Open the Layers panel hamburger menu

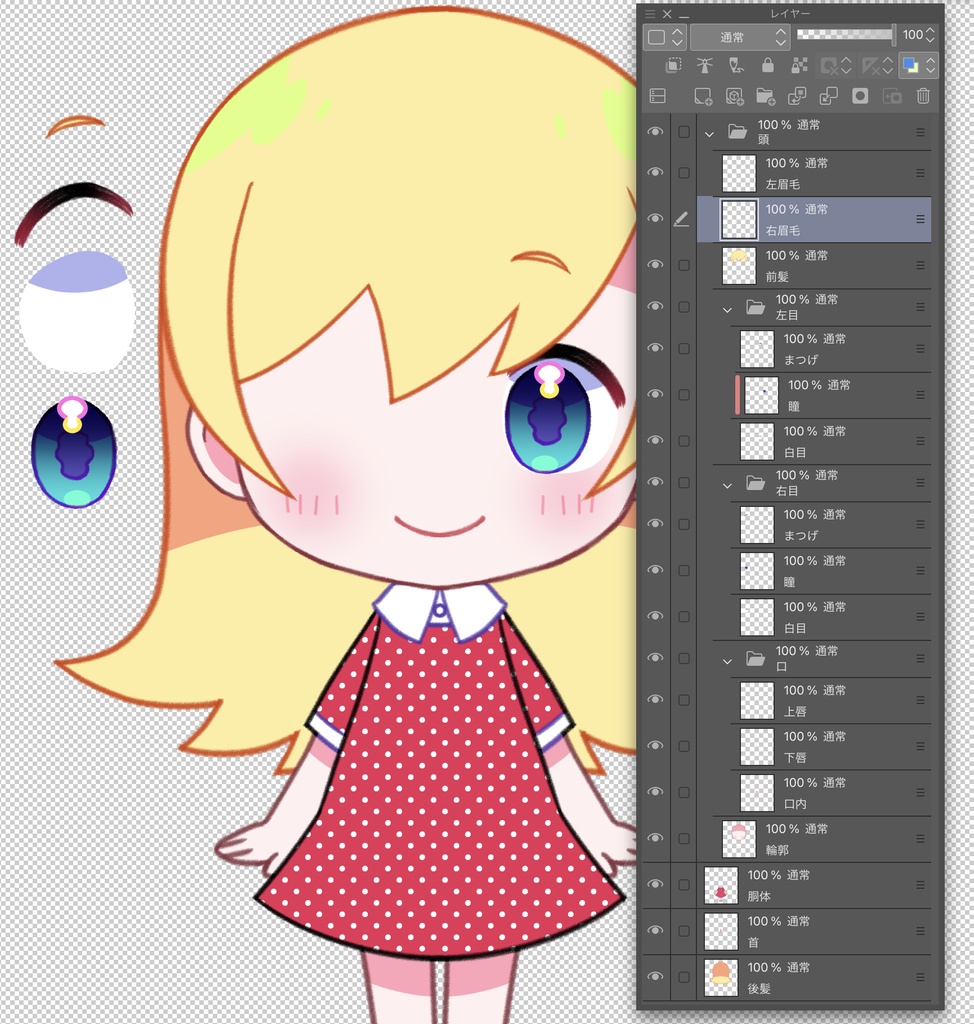651,14
